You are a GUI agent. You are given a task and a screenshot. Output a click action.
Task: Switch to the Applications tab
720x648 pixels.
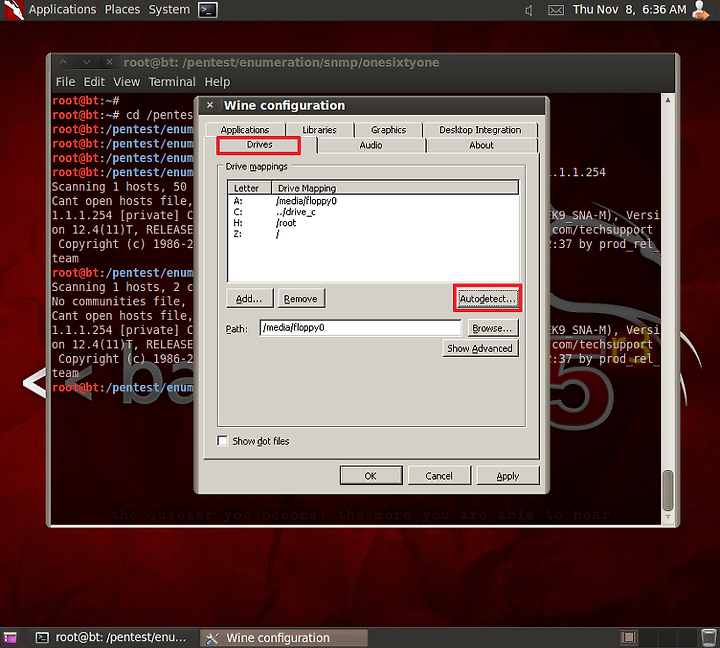(x=245, y=130)
